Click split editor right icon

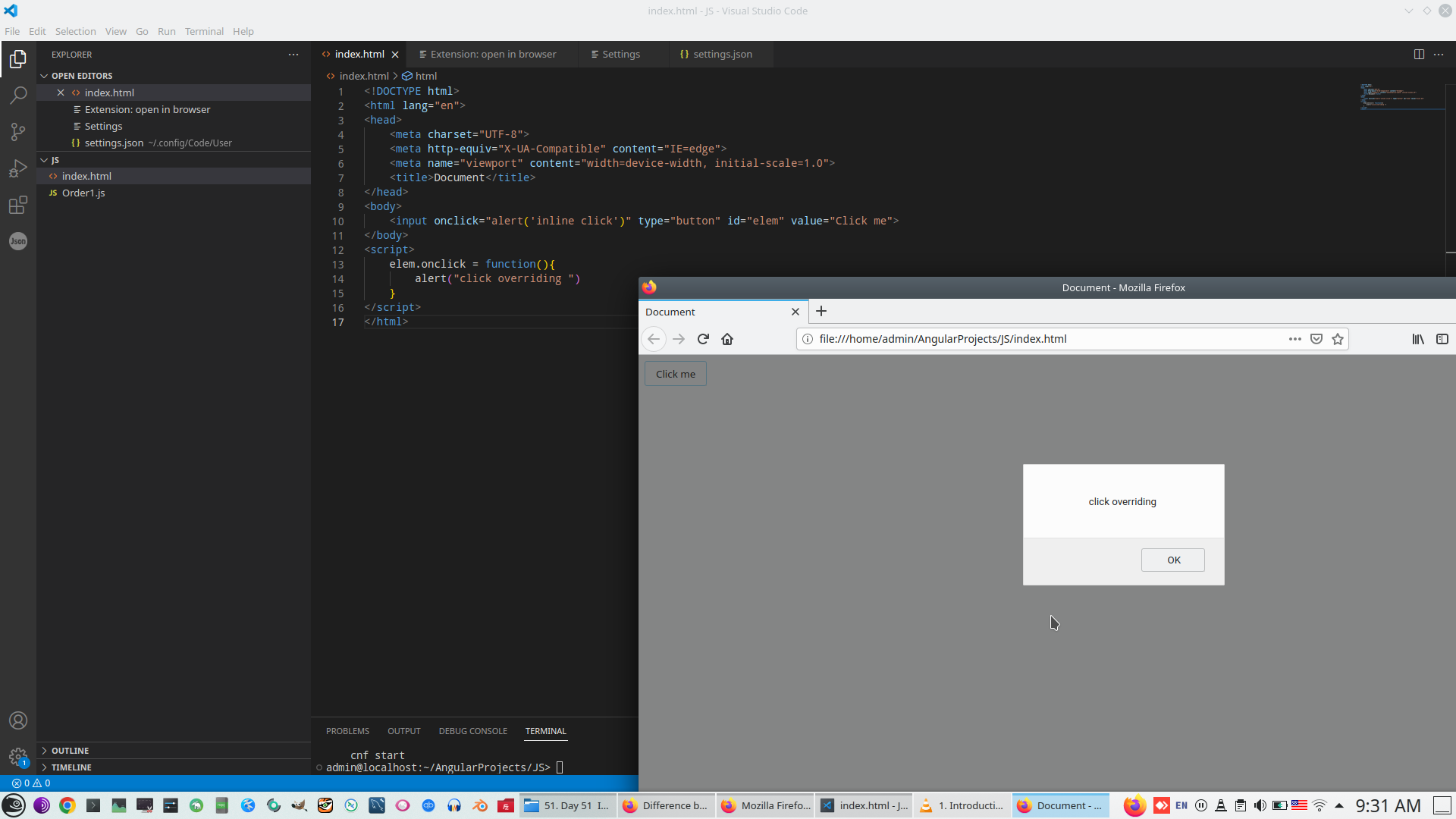pos(1419,55)
